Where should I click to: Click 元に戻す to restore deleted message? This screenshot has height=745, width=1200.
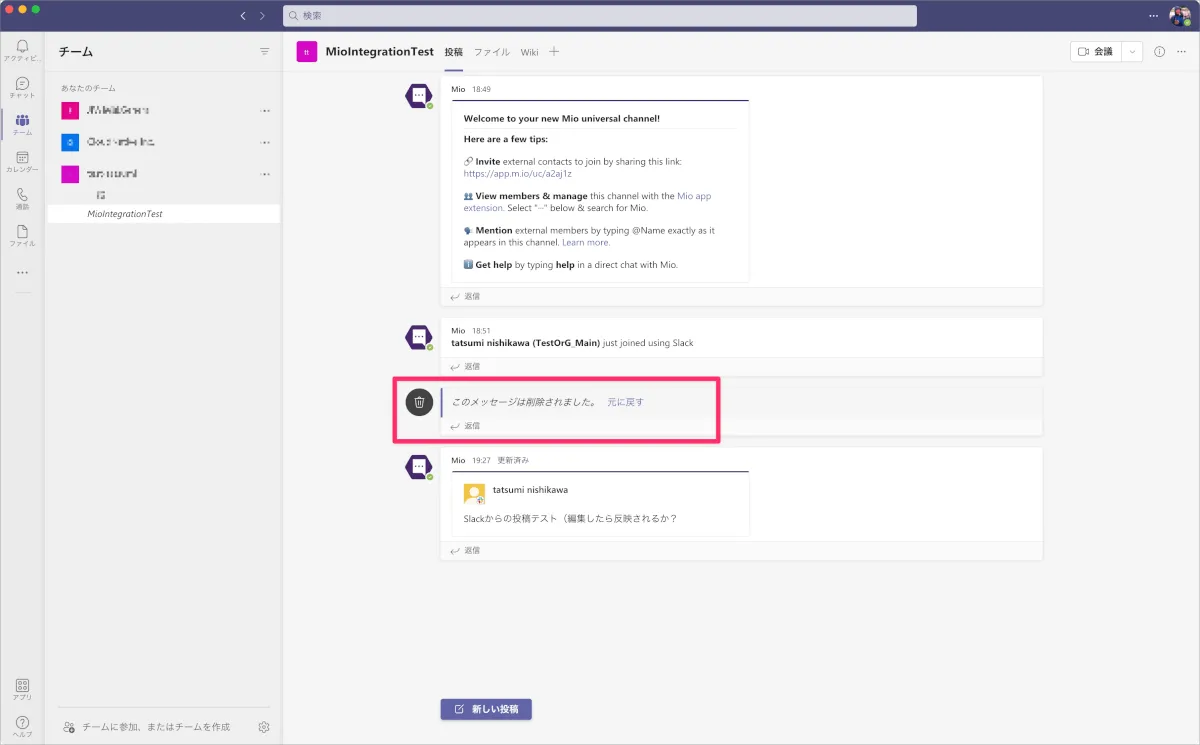click(x=625, y=402)
